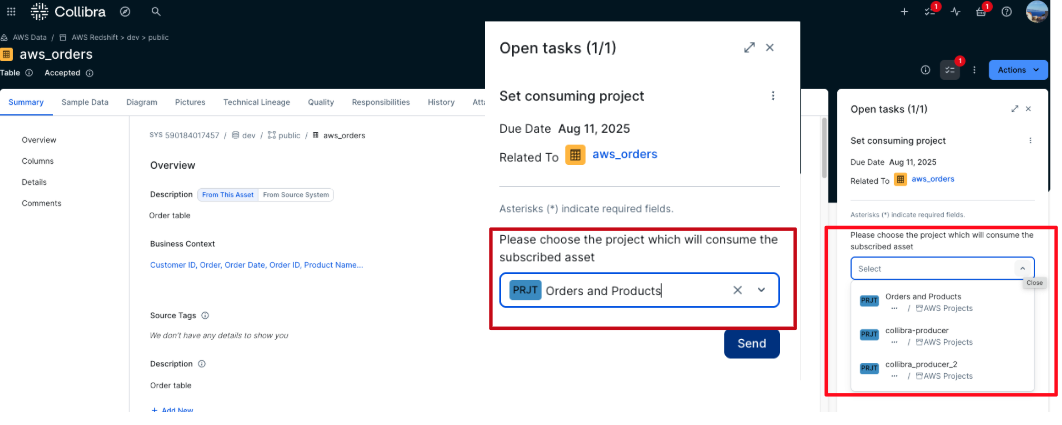This screenshot has height=425, width=1062.
Task: Open kebab menu in large task popup
Action: click(x=773, y=96)
